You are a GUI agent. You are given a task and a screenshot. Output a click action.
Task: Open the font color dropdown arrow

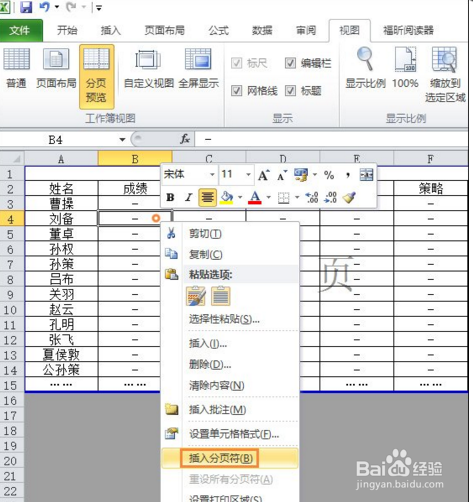coord(268,197)
